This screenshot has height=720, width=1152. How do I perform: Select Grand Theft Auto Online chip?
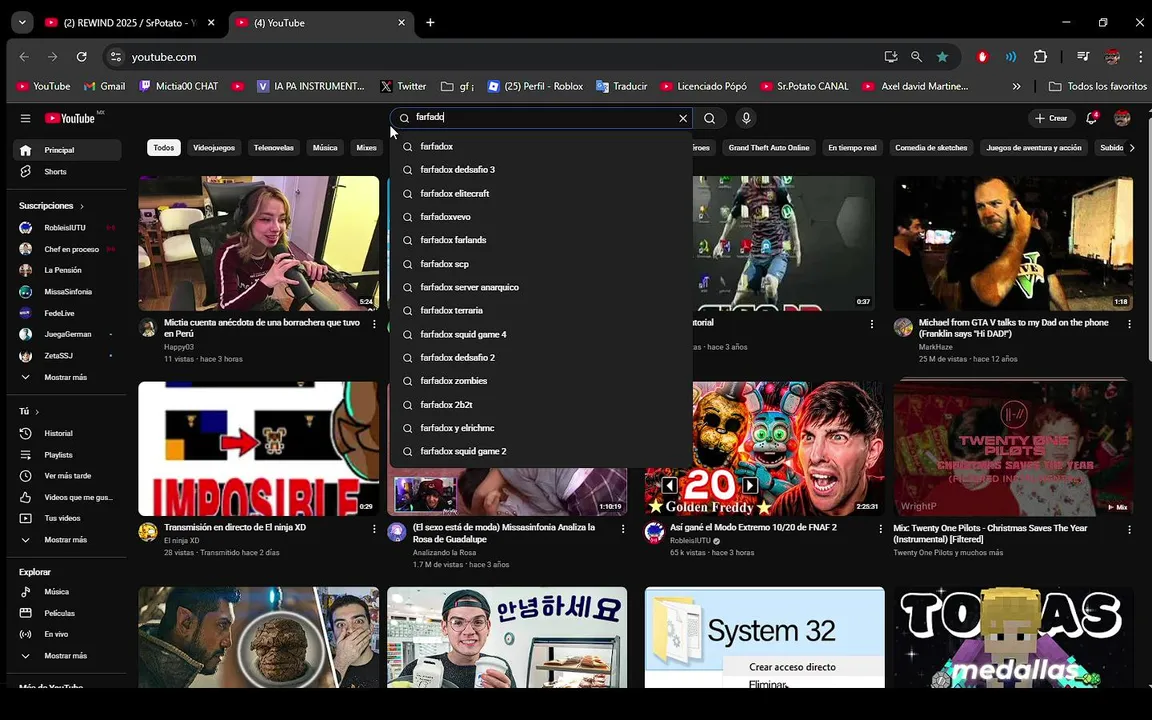[768, 148]
